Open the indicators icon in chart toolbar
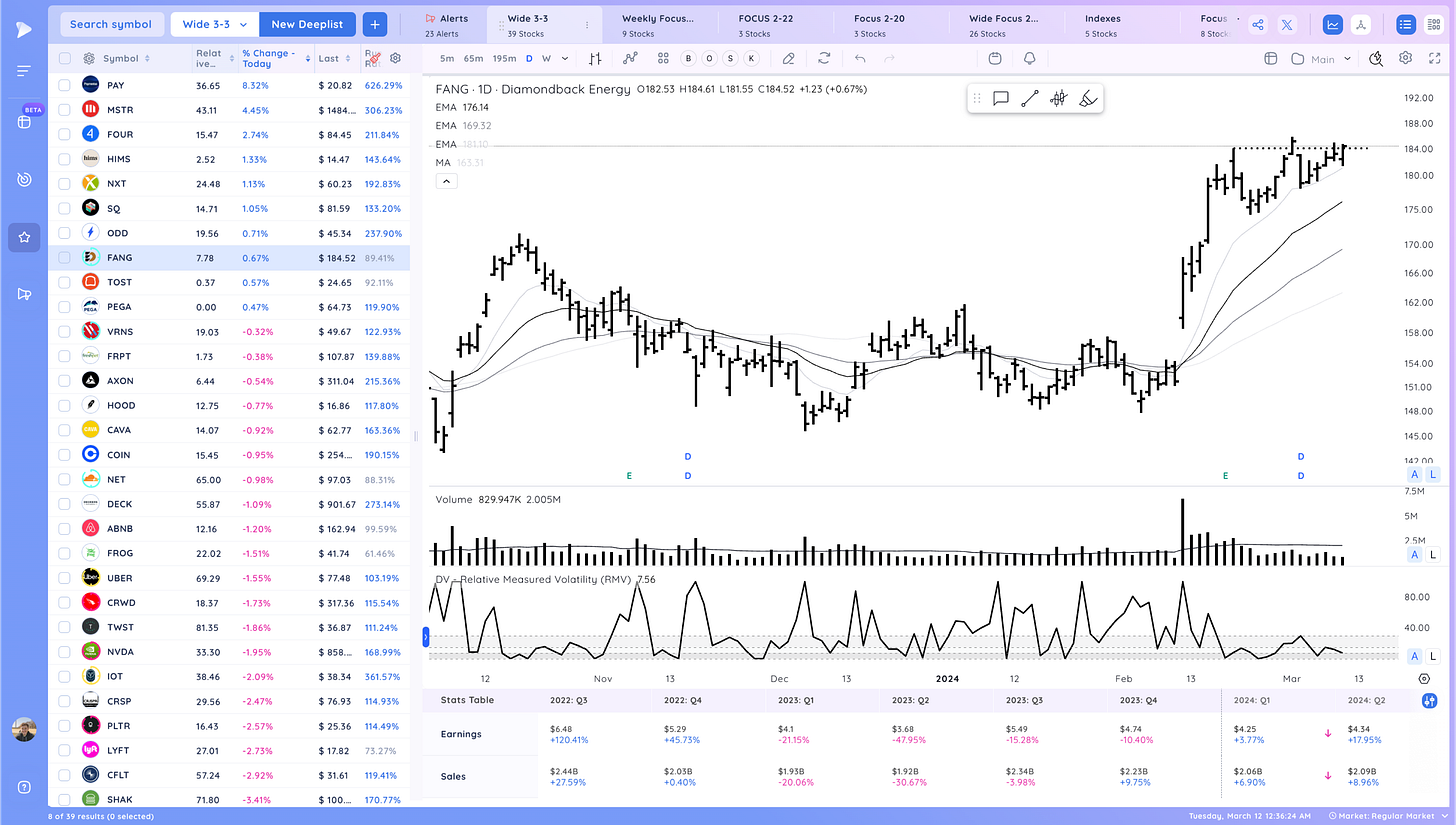This screenshot has width=1456, height=825. [x=630, y=59]
